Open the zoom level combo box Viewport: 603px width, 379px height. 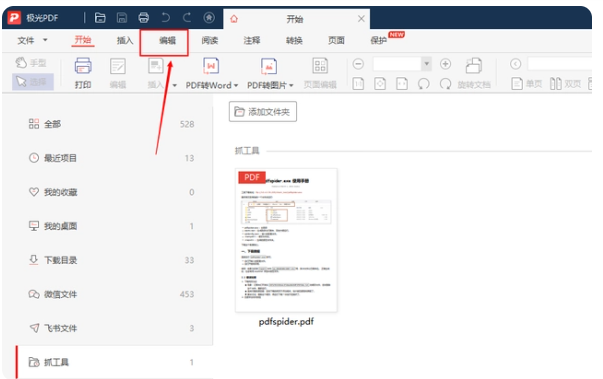click(x=401, y=64)
